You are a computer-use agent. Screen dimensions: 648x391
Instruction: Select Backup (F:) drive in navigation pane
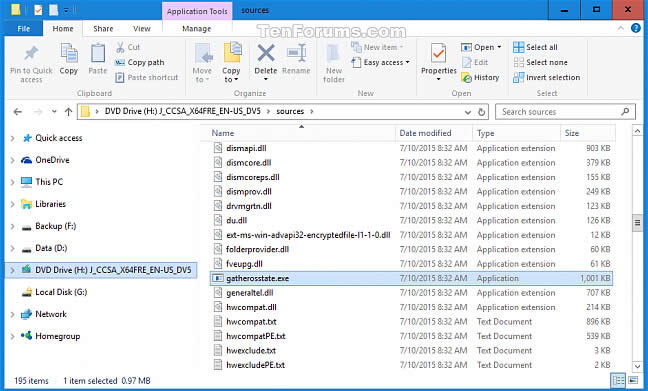(56, 226)
